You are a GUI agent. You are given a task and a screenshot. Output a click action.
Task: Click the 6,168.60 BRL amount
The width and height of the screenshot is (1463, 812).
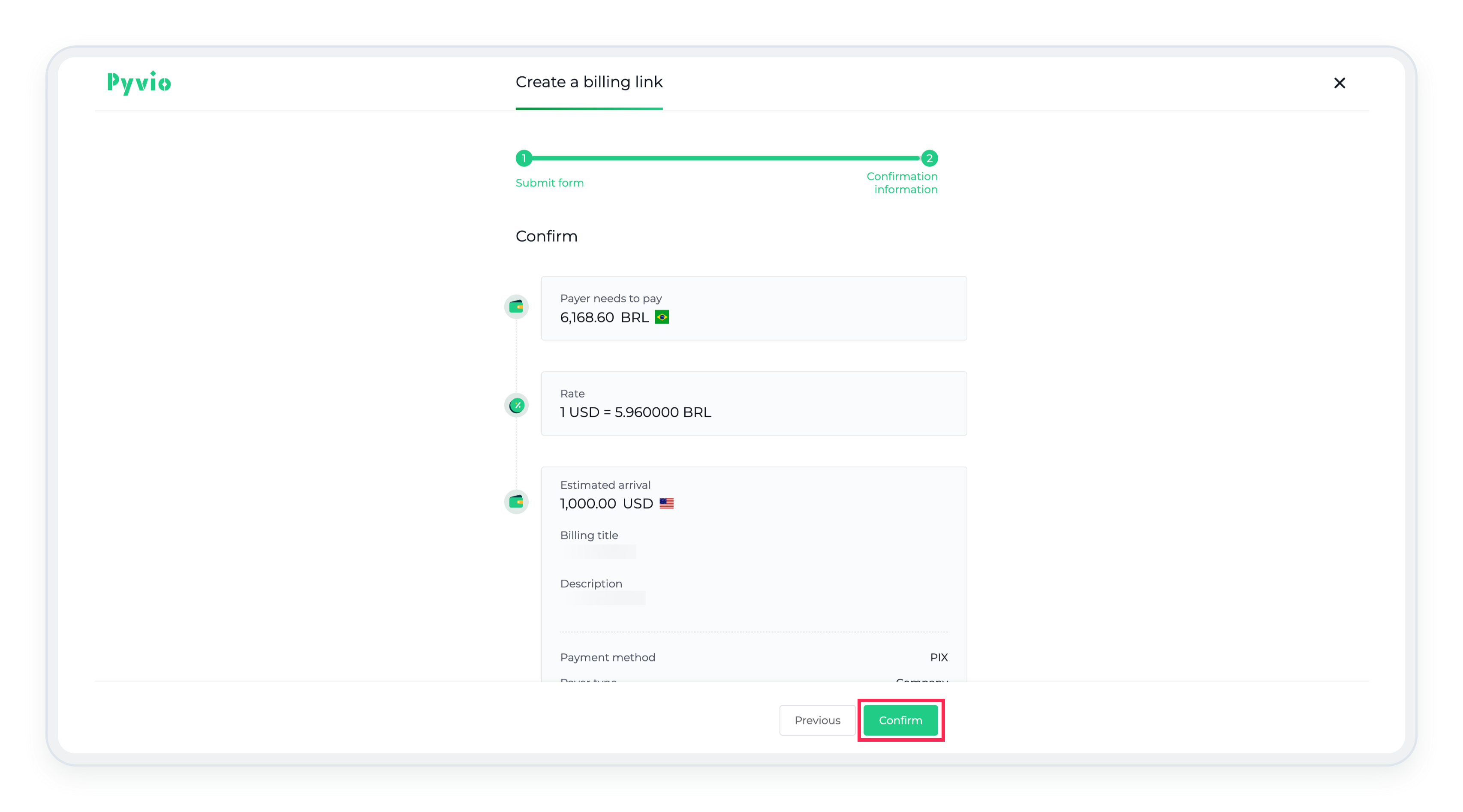[x=604, y=317]
